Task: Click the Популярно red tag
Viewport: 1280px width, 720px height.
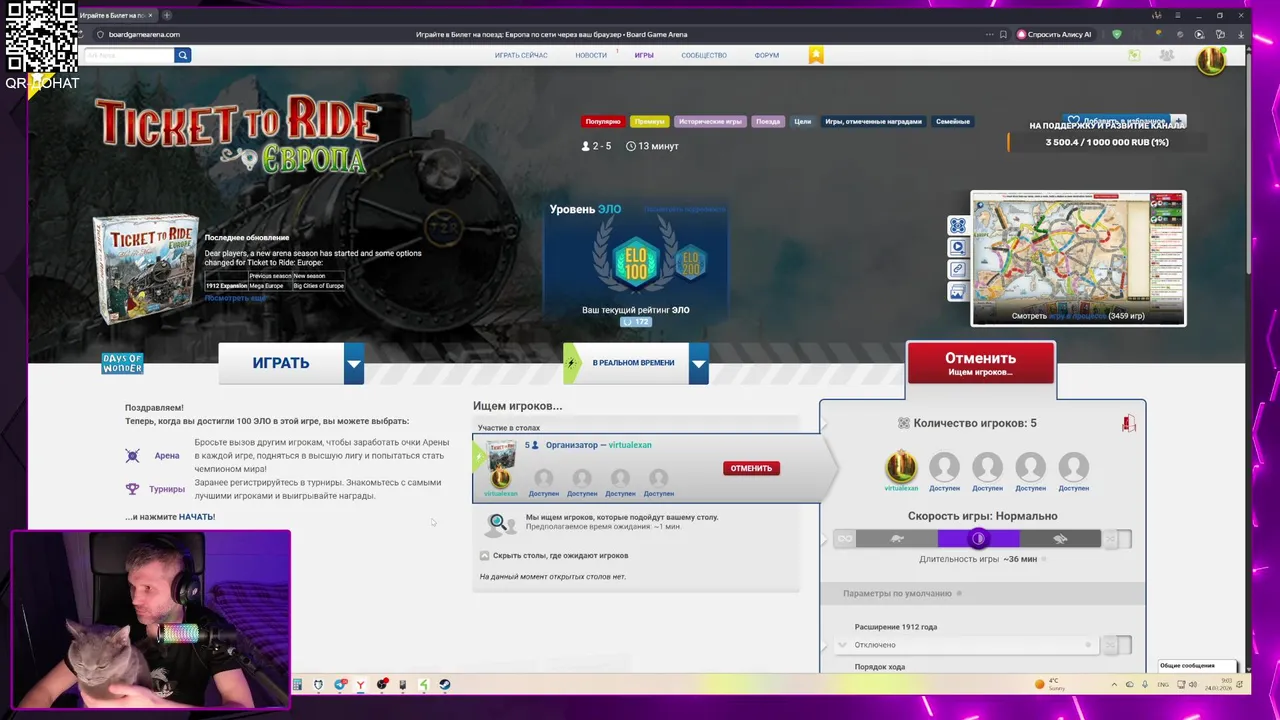Action: click(x=603, y=122)
